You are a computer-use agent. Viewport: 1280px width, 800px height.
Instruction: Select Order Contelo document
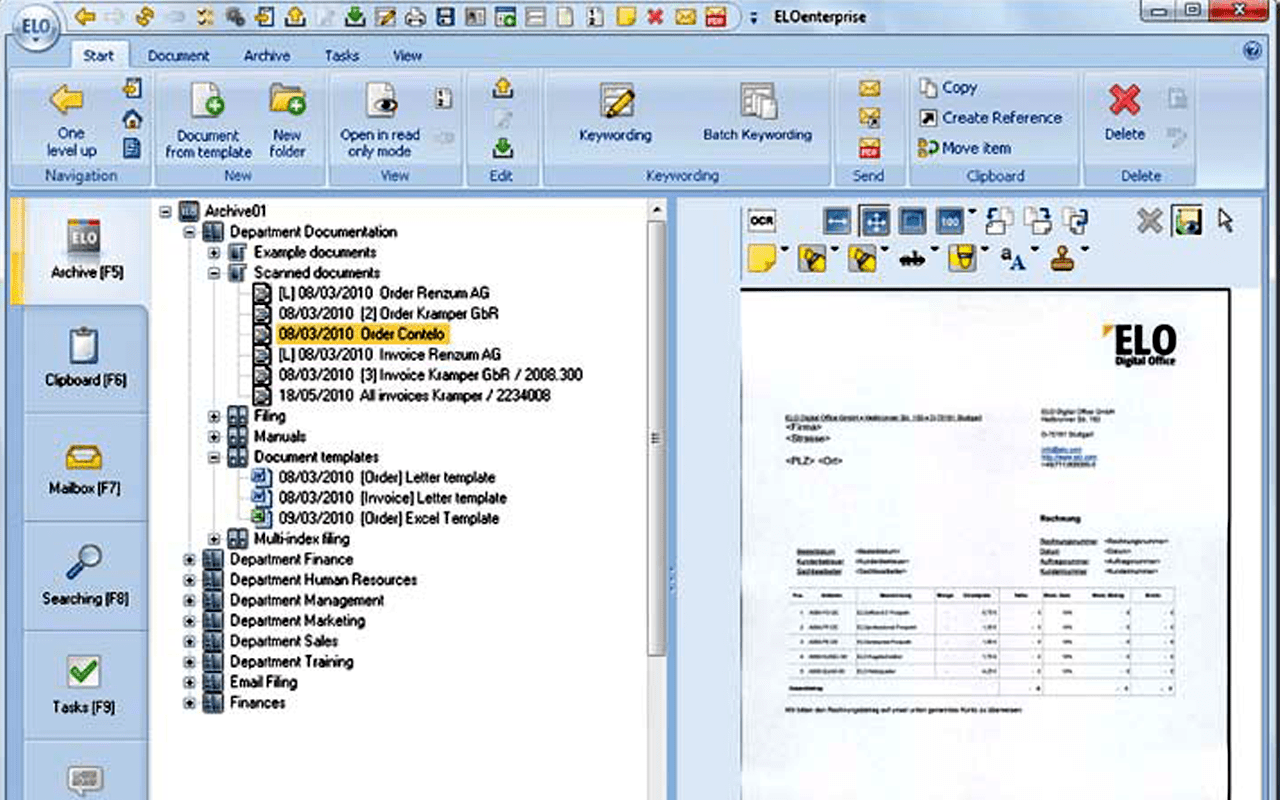point(361,334)
